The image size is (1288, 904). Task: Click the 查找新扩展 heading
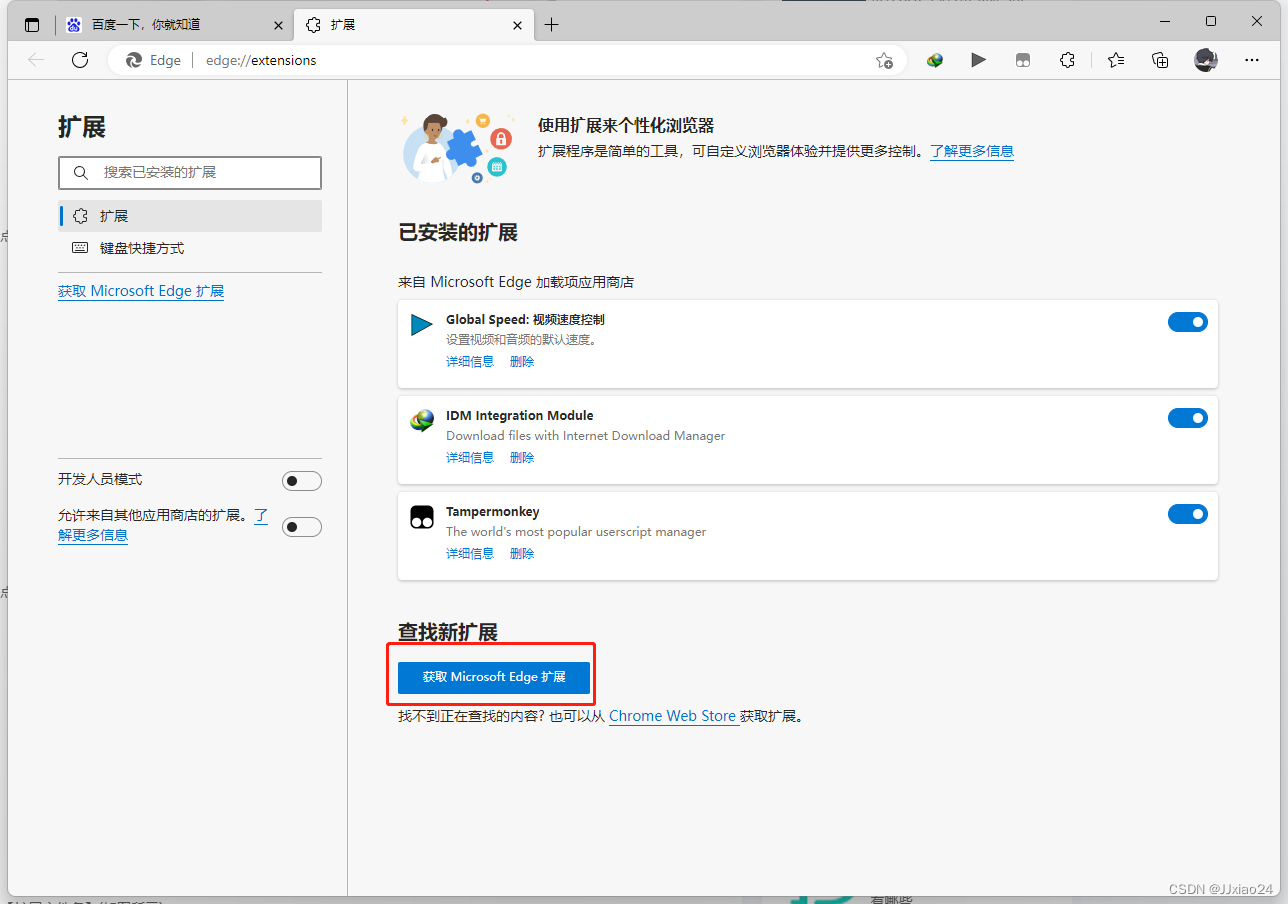click(x=448, y=632)
